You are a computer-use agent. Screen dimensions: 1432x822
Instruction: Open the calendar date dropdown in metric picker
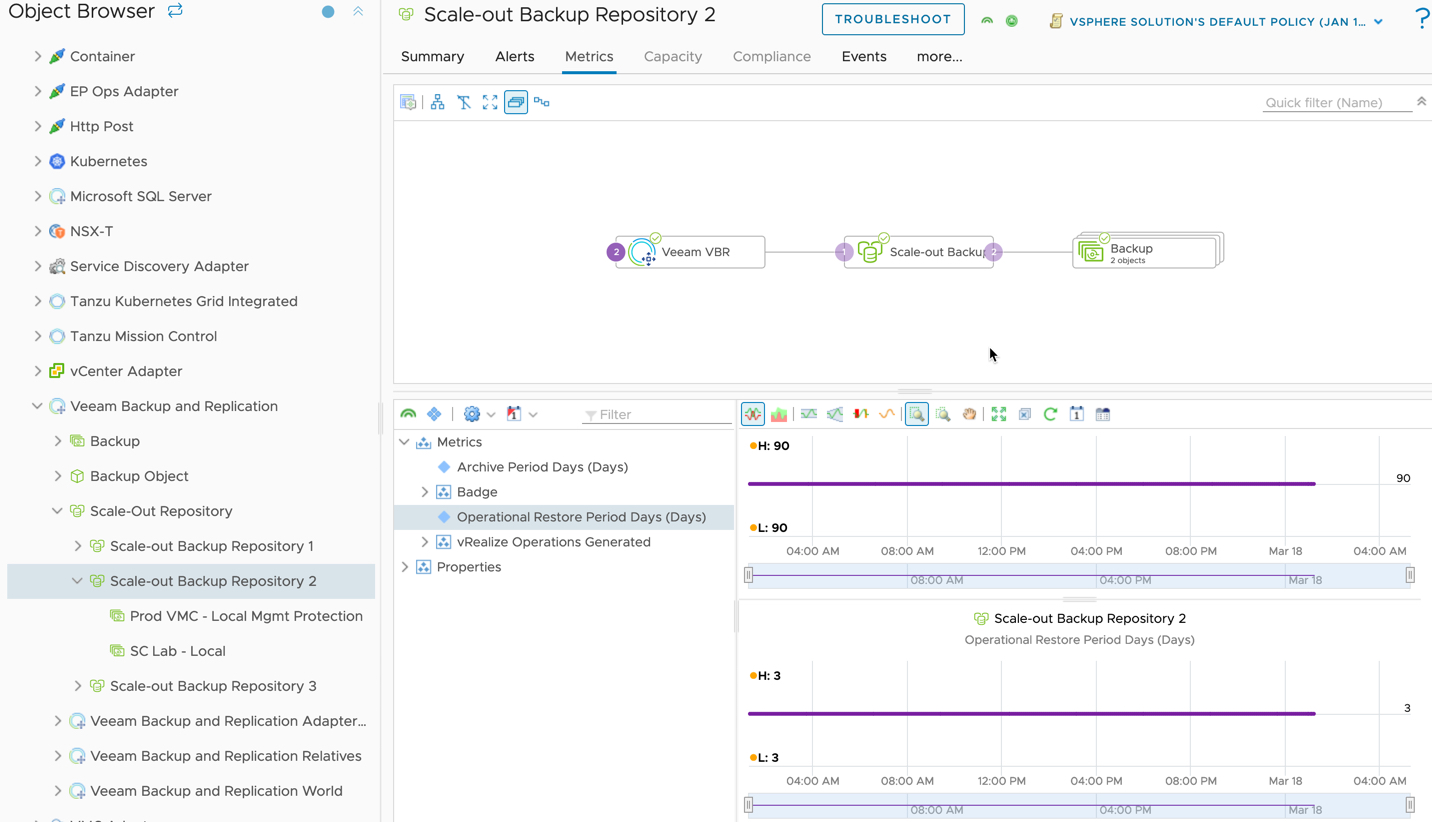(x=521, y=414)
